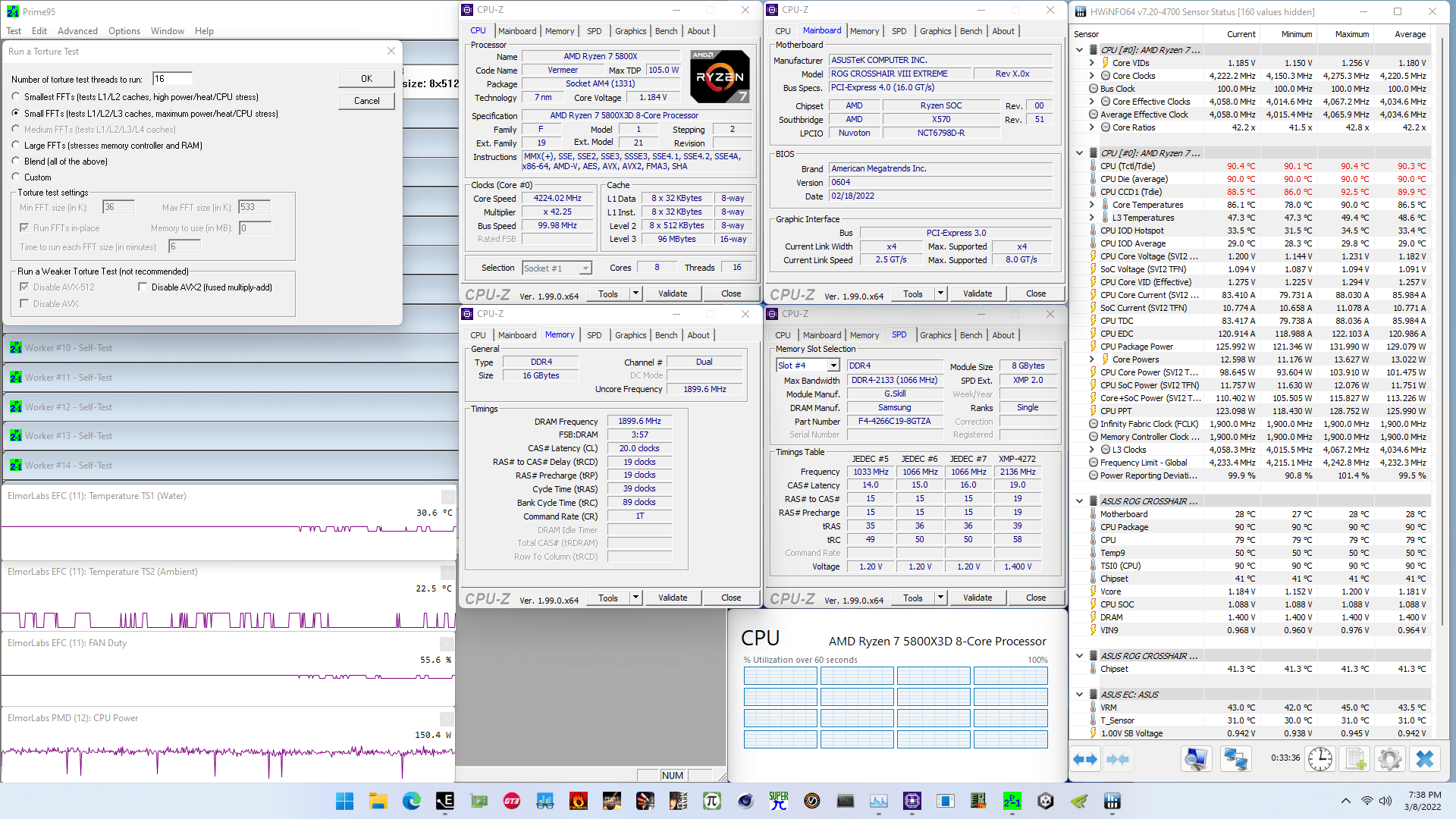Open Prime95 Test menu

point(14,31)
